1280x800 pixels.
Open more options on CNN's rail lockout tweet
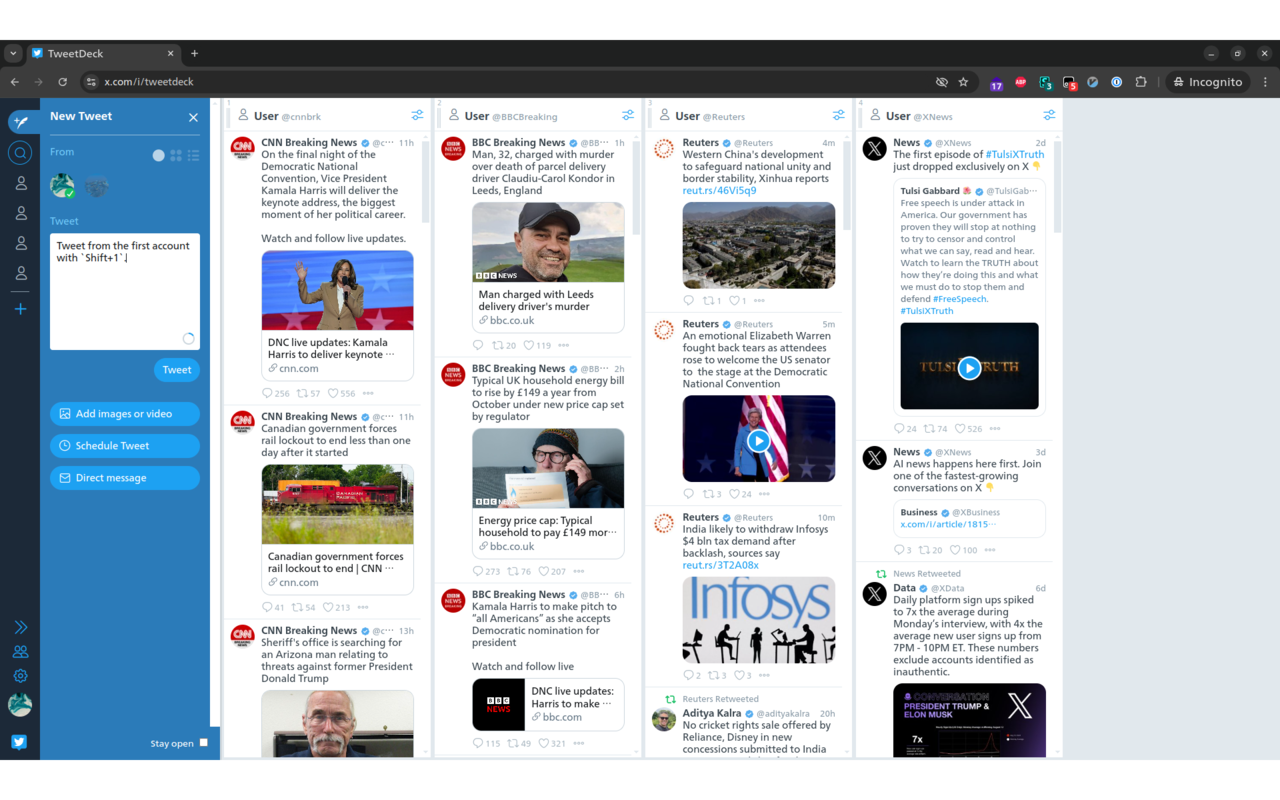point(363,607)
